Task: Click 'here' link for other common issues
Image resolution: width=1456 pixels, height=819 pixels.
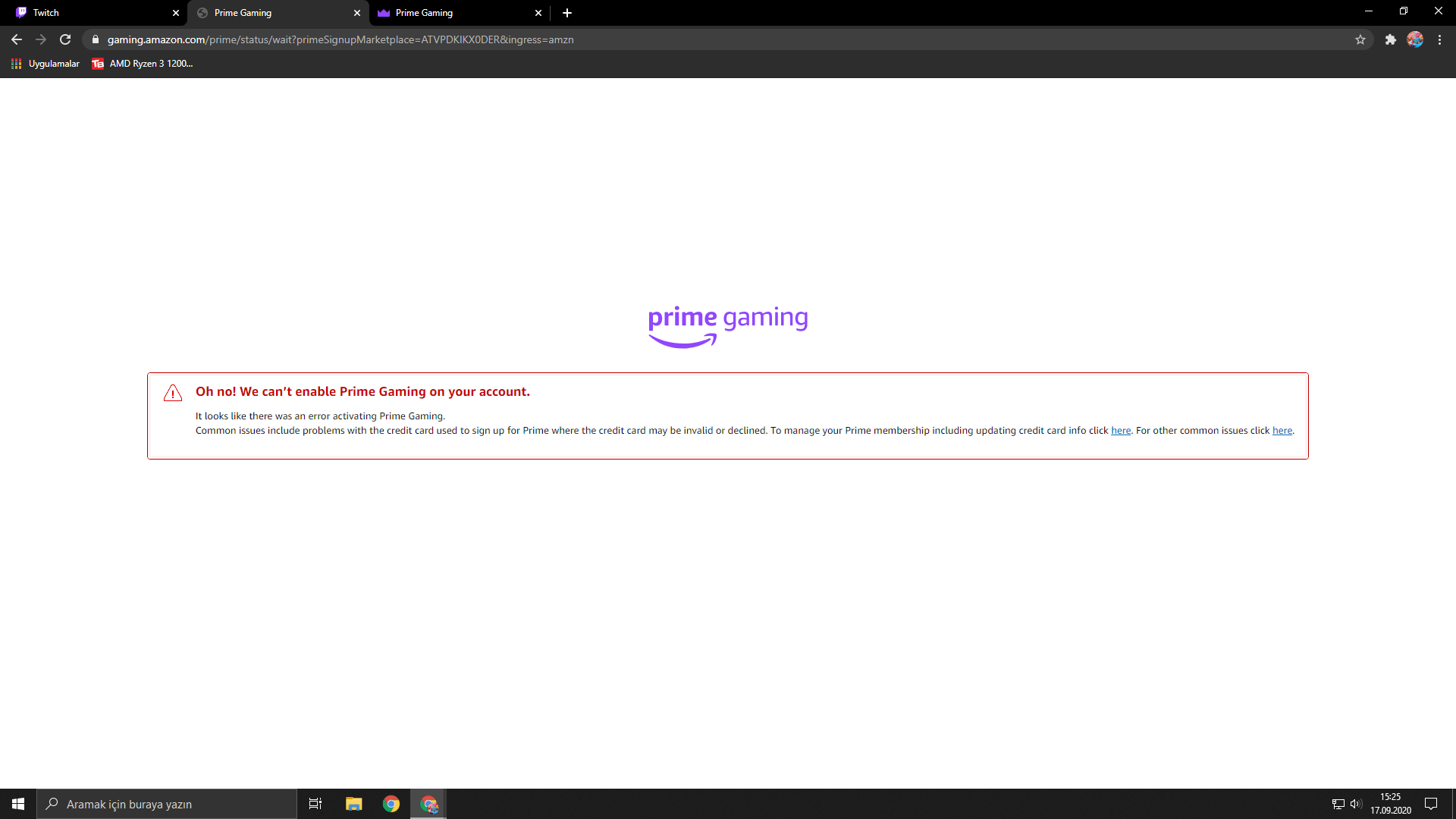Action: [1282, 431]
